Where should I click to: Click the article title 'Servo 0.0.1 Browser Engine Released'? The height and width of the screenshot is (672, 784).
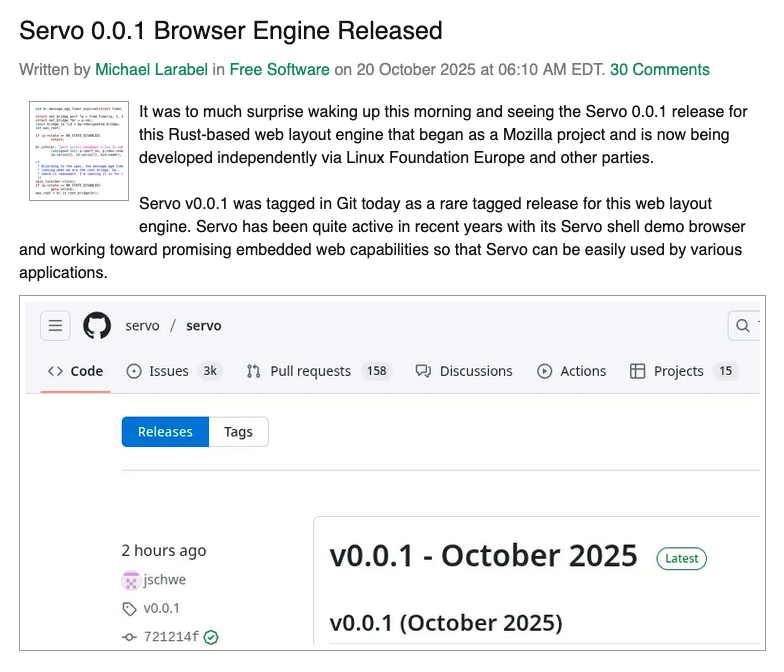pyautogui.click(x=231, y=30)
